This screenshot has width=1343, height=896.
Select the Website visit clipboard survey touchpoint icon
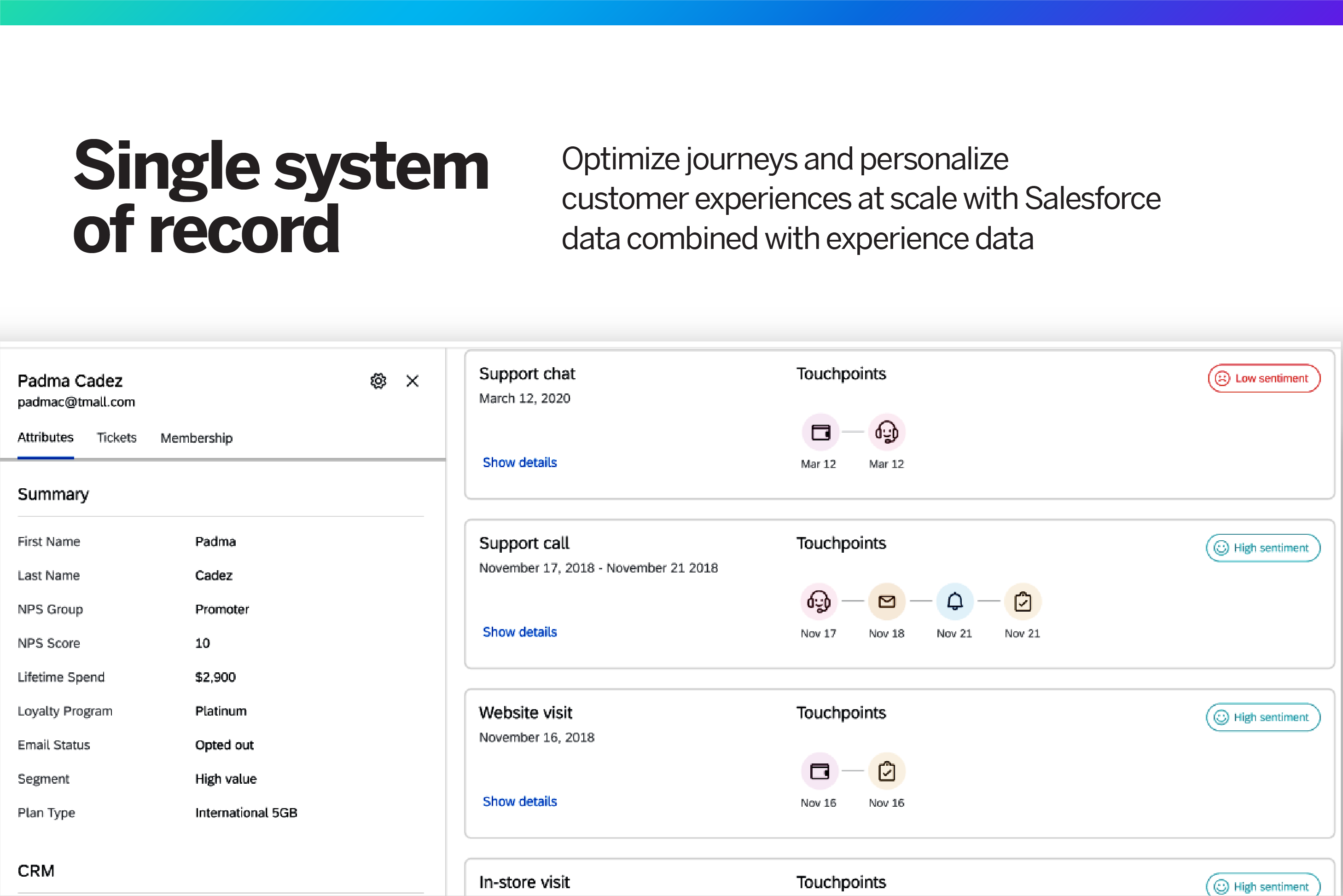887,771
